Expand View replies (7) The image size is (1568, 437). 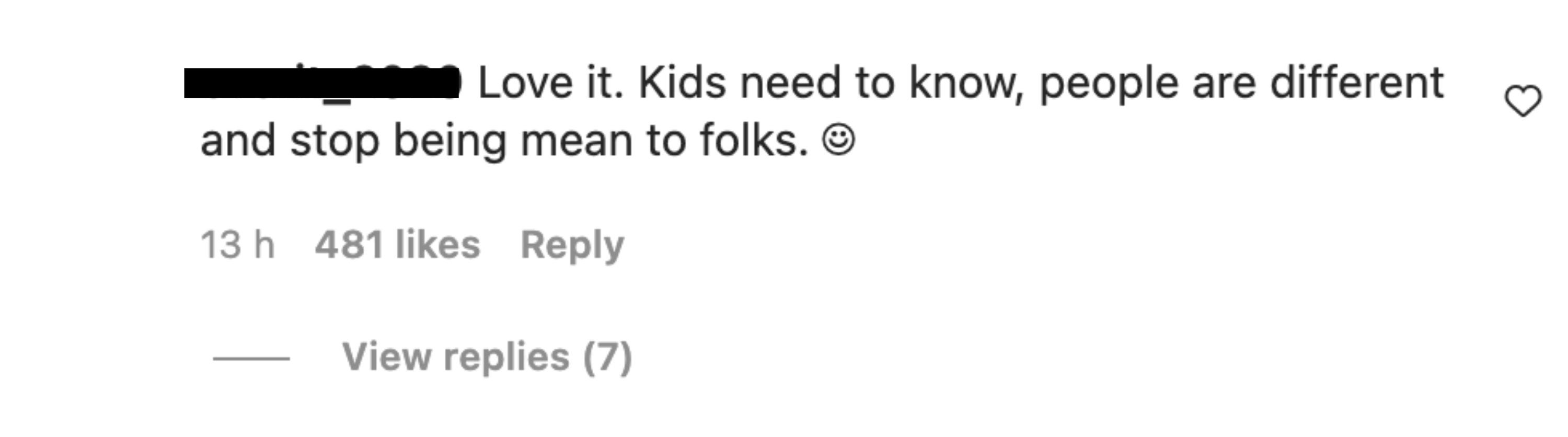[487, 356]
